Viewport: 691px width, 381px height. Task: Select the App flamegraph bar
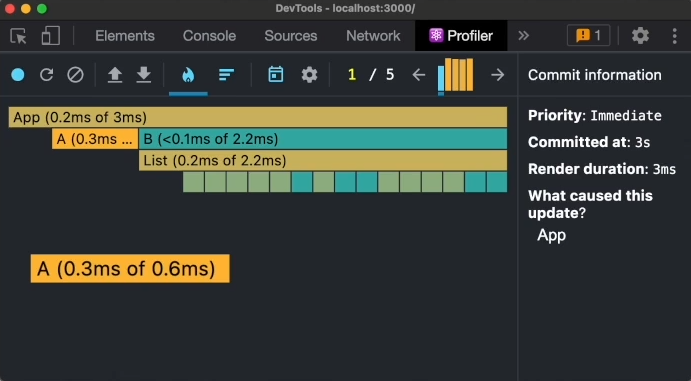258,117
